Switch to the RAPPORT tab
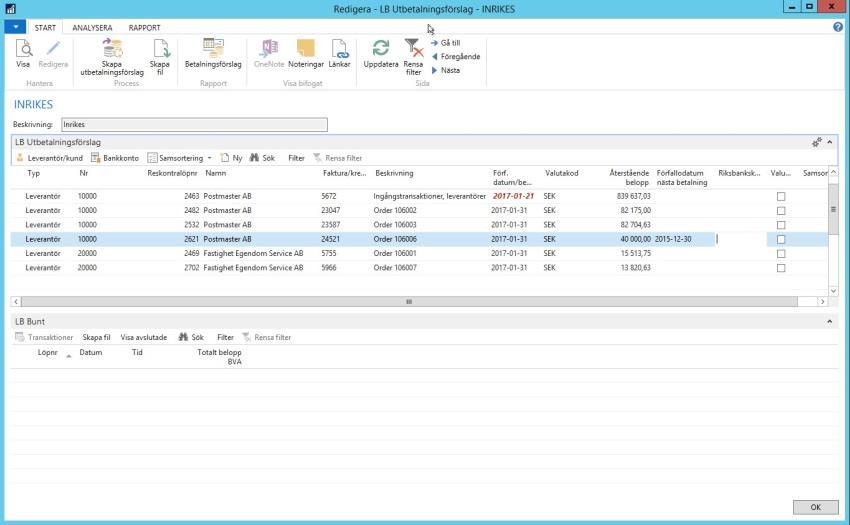Viewport: 850px width, 525px height. [x=144, y=28]
